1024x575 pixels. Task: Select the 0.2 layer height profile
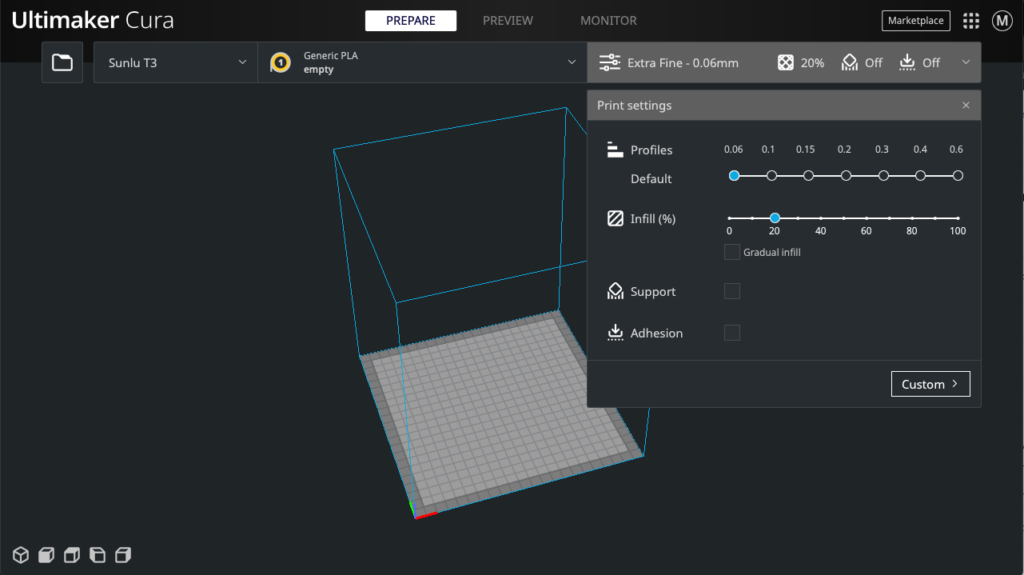pyautogui.click(x=846, y=176)
